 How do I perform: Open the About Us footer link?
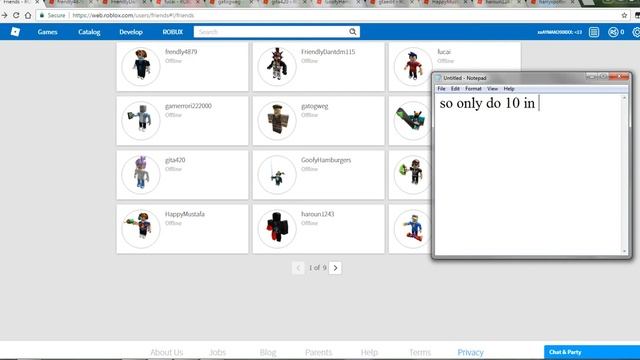pyautogui.click(x=167, y=352)
